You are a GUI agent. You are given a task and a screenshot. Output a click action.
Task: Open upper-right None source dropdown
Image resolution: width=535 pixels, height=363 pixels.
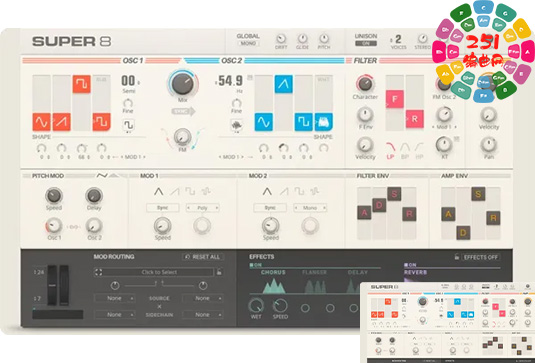click(203, 298)
